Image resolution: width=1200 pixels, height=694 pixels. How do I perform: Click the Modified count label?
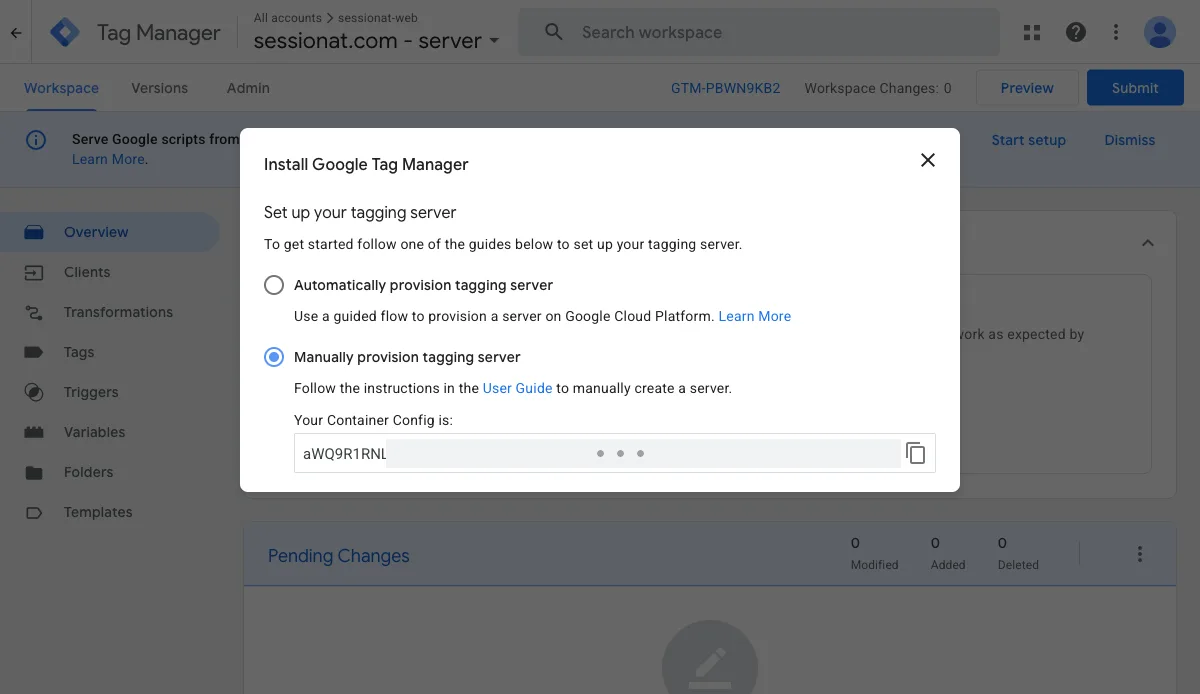coord(874,565)
